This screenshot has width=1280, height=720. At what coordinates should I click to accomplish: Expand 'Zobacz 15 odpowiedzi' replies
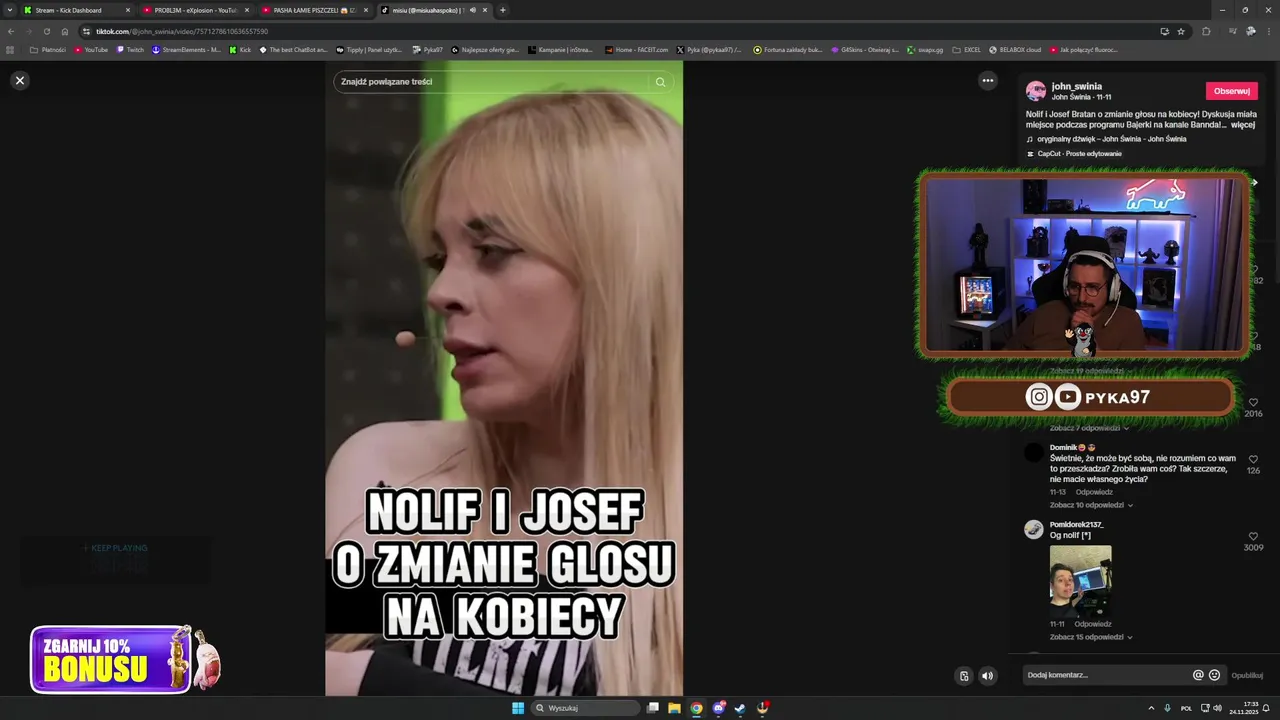[1091, 637]
